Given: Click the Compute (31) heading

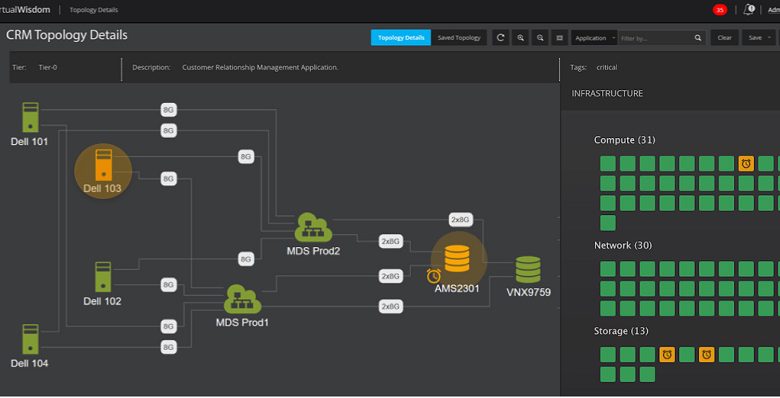Looking at the screenshot, I should pos(624,140).
